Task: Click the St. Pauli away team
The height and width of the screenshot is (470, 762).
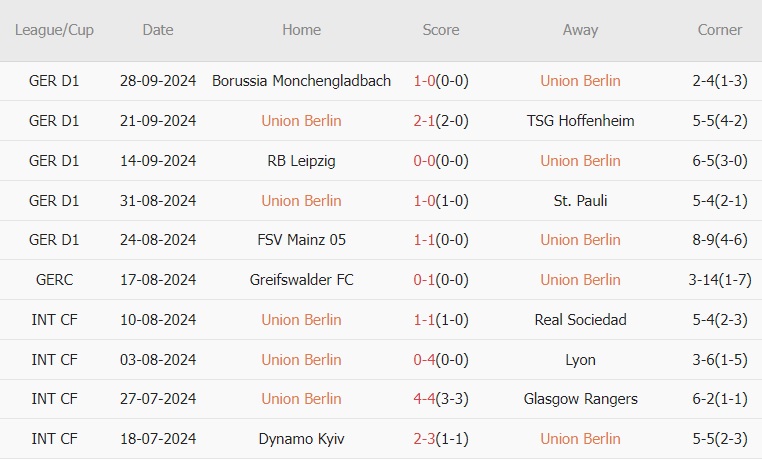Action: 580,201
